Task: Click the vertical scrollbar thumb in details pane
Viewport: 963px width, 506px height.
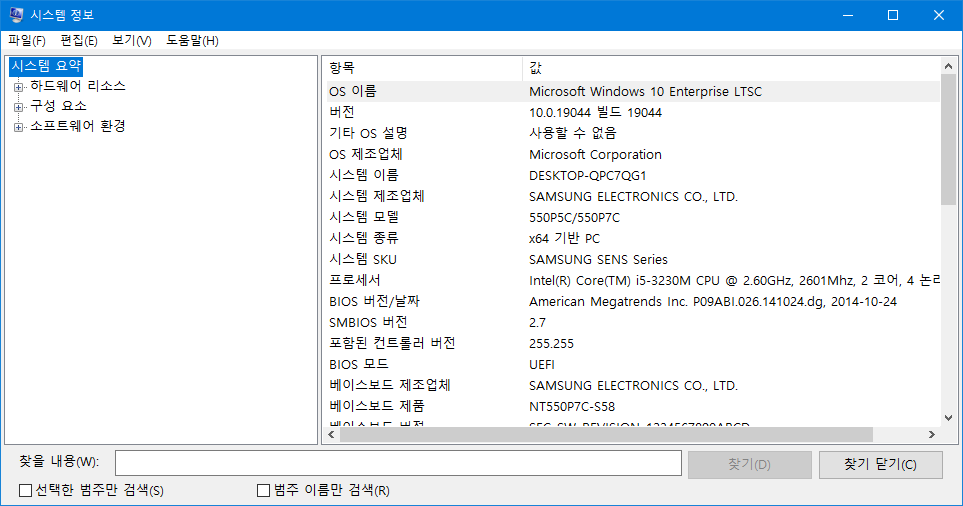Action: [x=948, y=139]
